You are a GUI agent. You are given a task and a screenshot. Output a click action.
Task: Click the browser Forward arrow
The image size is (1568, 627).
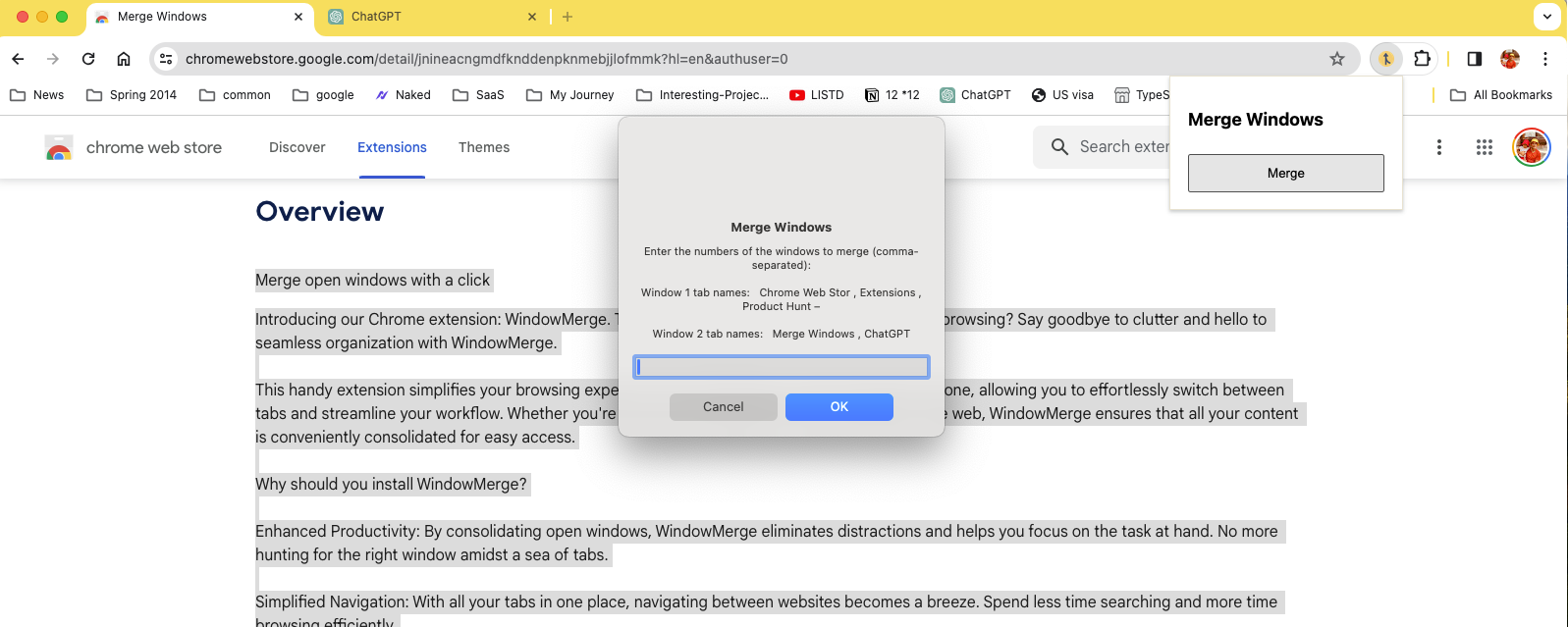click(x=53, y=59)
